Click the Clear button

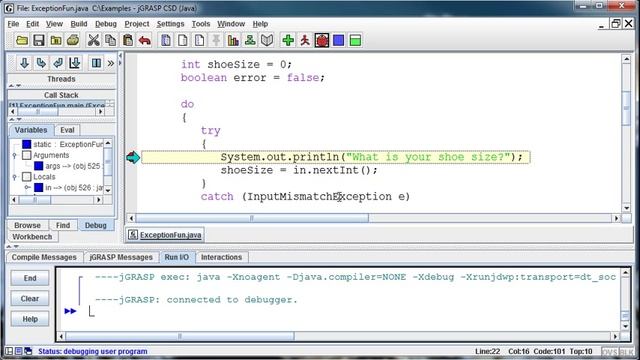point(30,298)
